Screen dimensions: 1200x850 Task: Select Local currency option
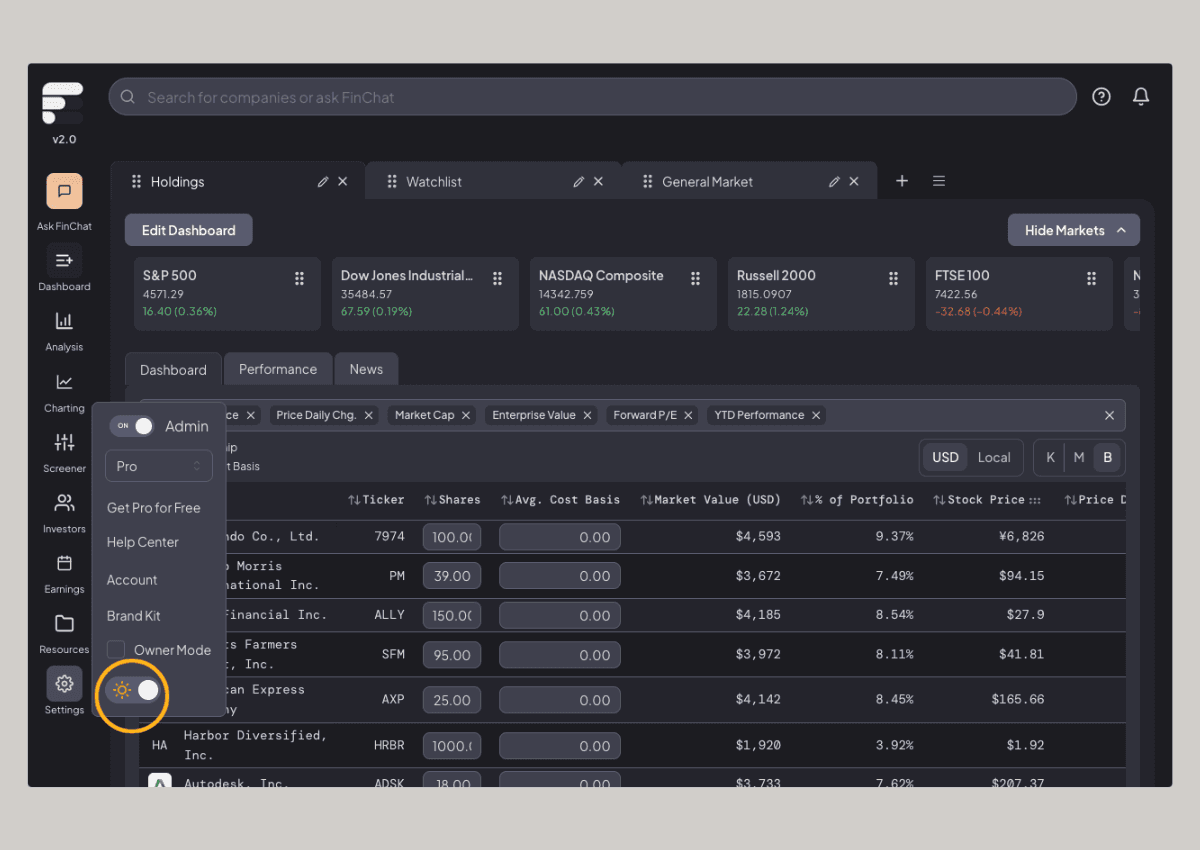point(994,458)
